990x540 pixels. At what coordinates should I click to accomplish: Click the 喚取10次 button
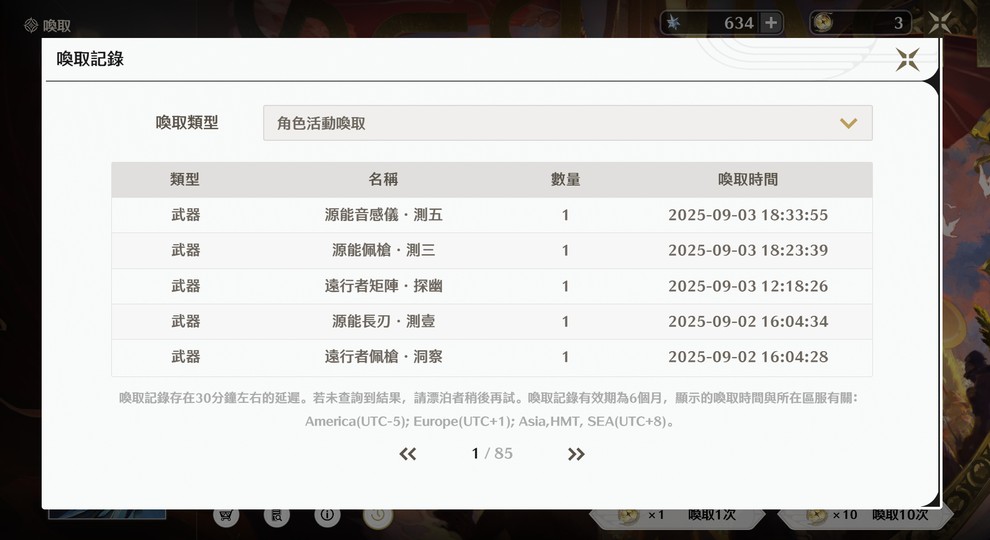tap(865, 516)
